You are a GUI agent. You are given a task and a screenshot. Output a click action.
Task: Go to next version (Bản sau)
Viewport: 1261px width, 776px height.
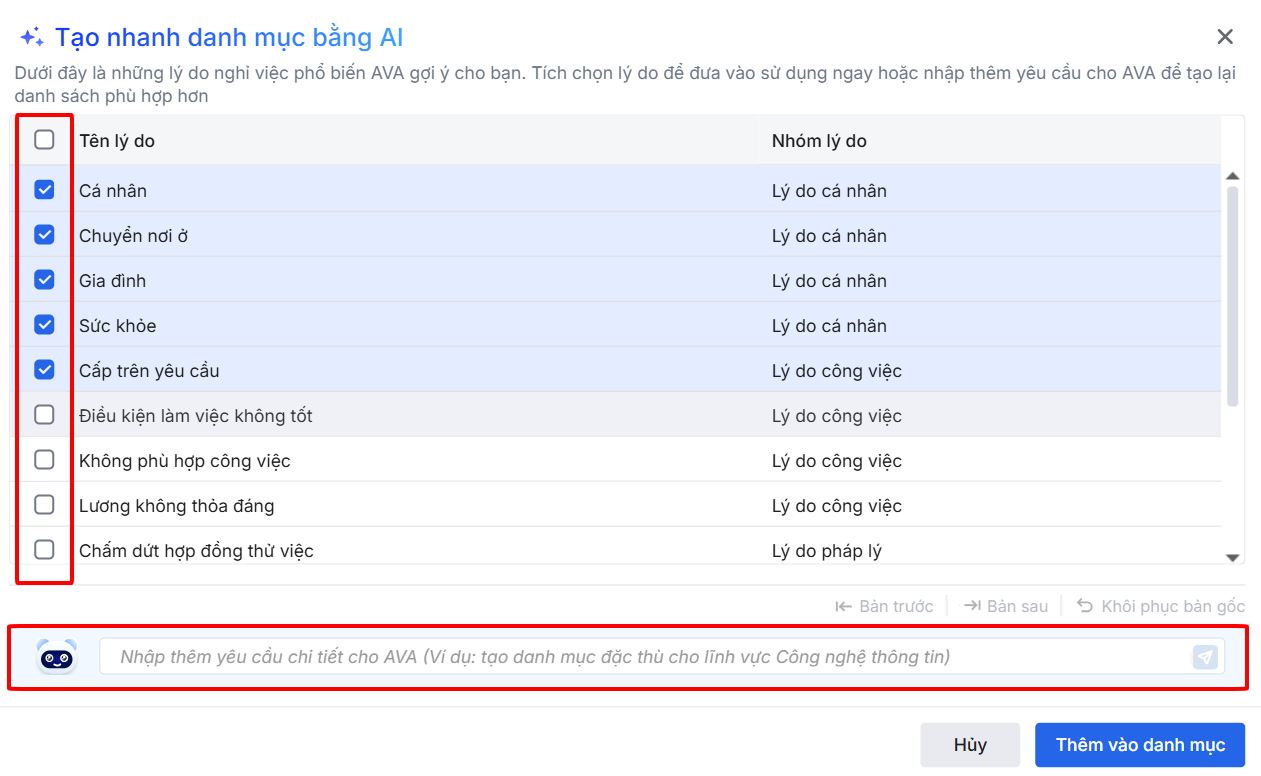[1006, 606]
